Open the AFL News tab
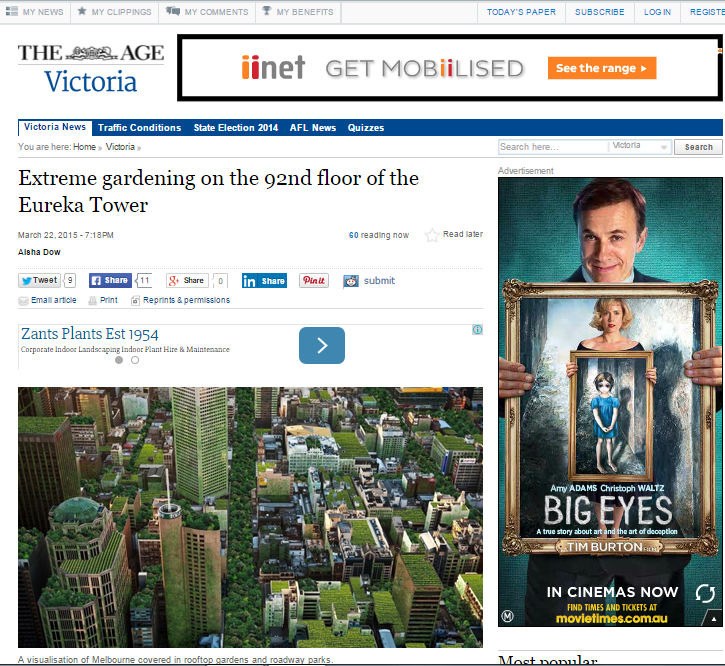This screenshot has height=666, width=725. pyautogui.click(x=313, y=128)
